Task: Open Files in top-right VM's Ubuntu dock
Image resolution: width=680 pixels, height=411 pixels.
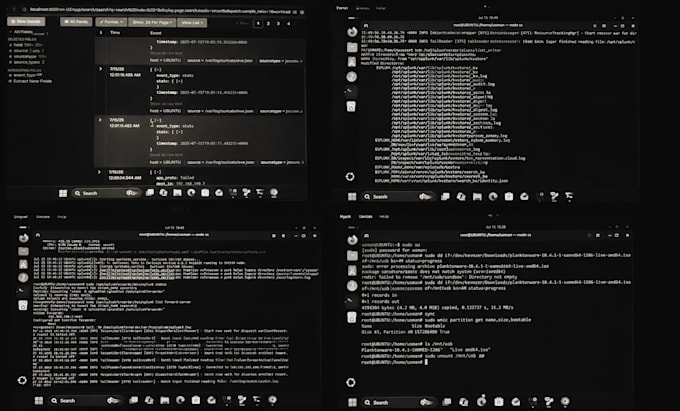Action: 352,47
